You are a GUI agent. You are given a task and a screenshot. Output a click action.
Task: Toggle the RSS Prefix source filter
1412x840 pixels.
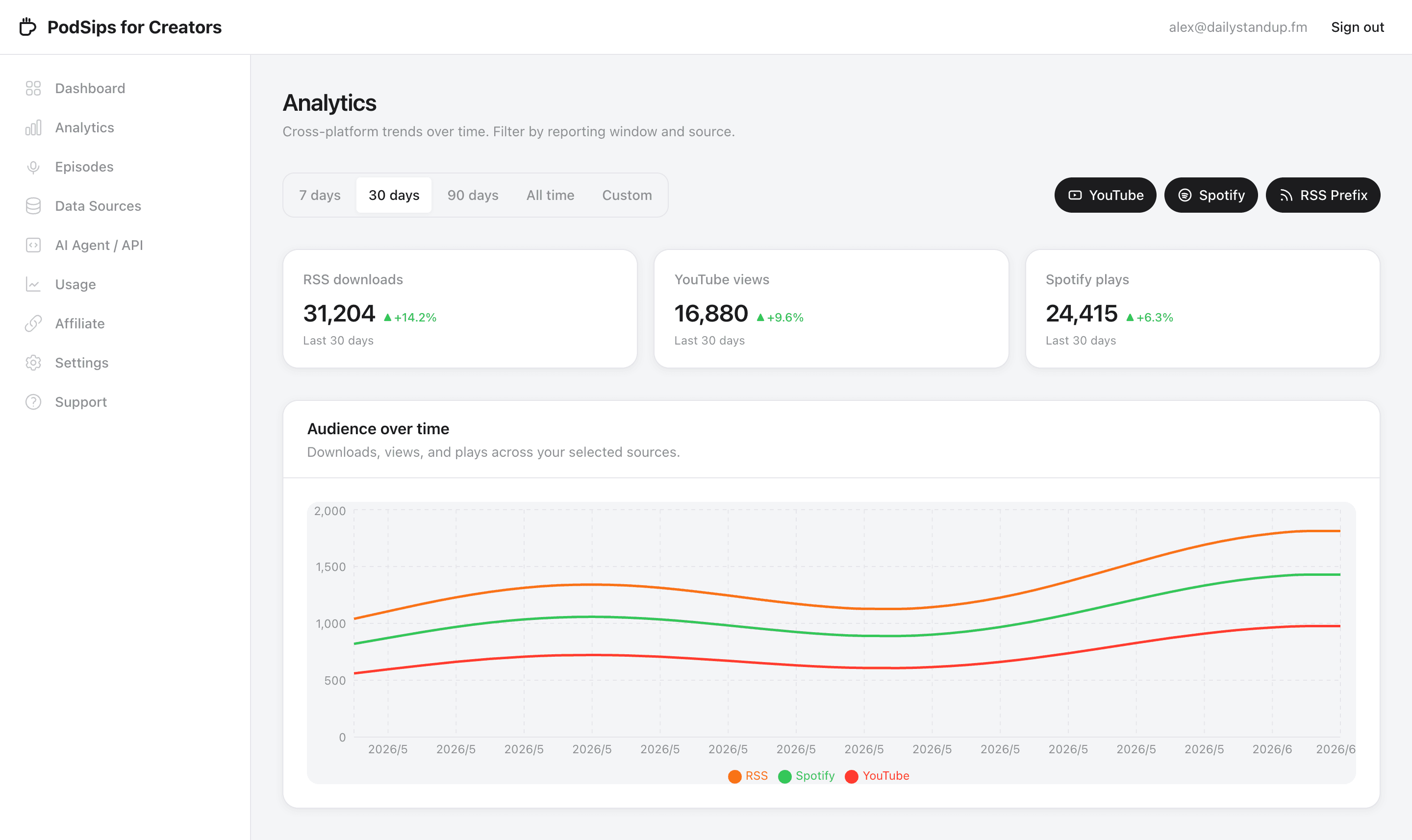(1323, 195)
